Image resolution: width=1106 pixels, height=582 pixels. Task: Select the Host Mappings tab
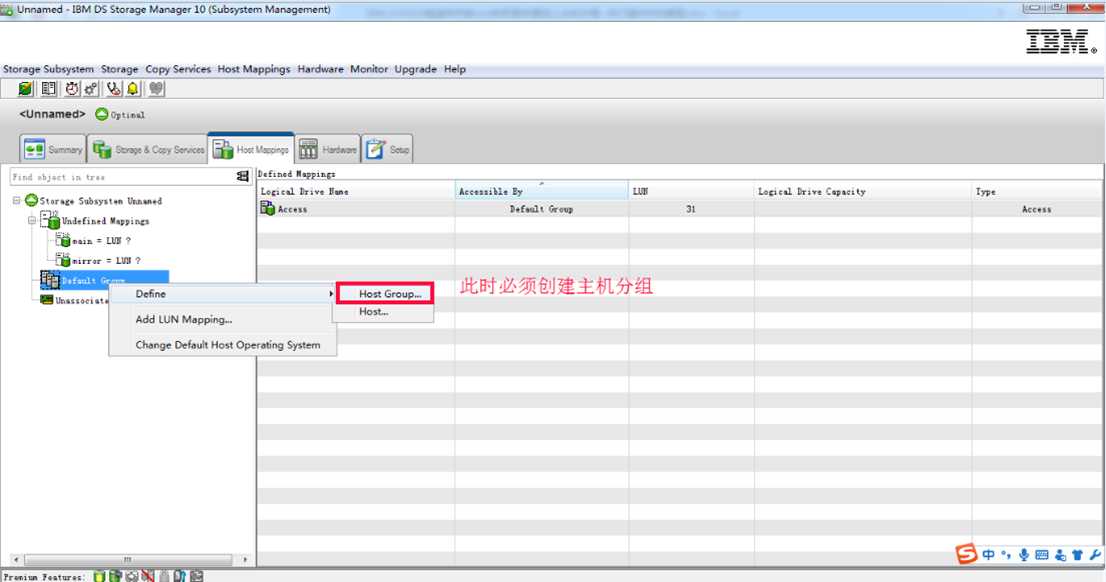251,150
